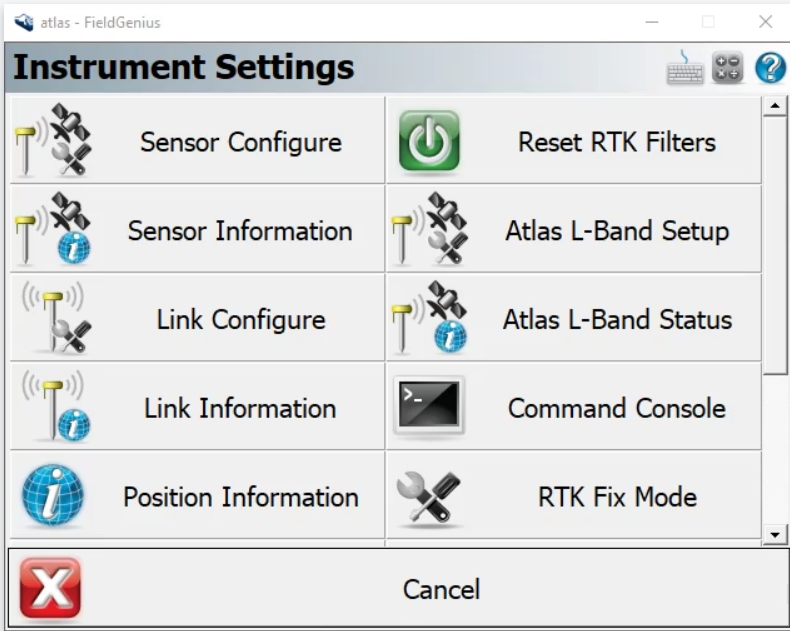Click the red X cancel icon
Viewport: 790px width, 631px height.
coord(50,588)
